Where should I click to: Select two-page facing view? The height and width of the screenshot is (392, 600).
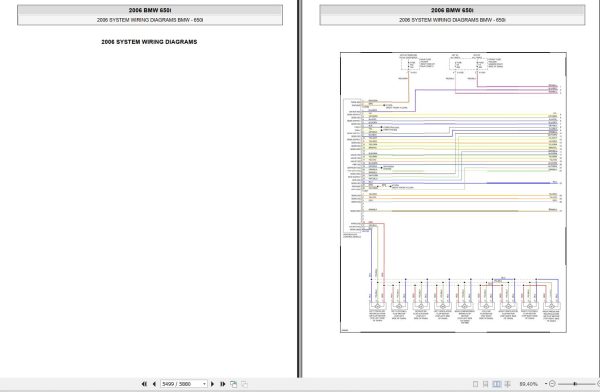pos(496,384)
